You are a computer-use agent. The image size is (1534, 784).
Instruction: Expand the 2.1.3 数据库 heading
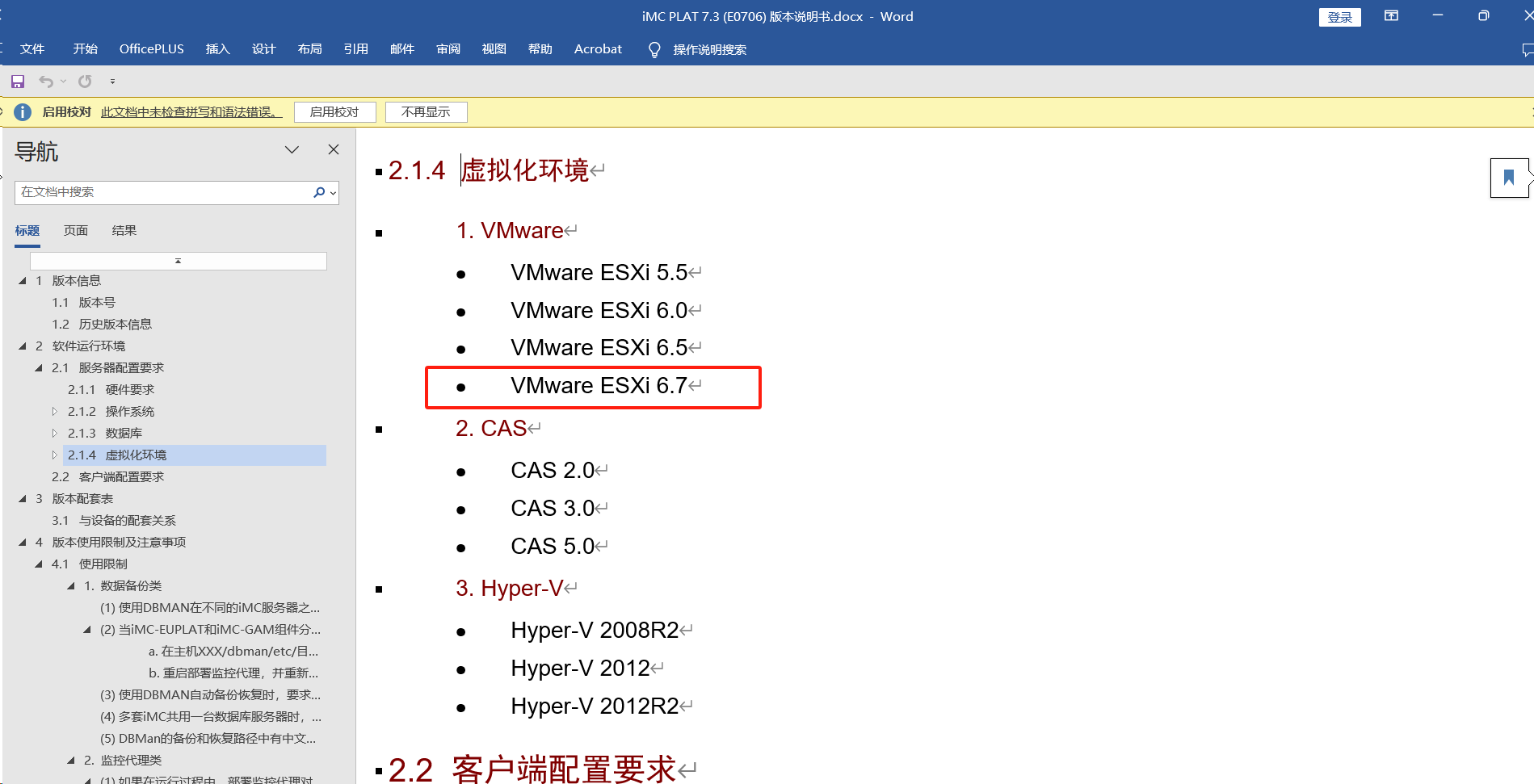pos(55,434)
